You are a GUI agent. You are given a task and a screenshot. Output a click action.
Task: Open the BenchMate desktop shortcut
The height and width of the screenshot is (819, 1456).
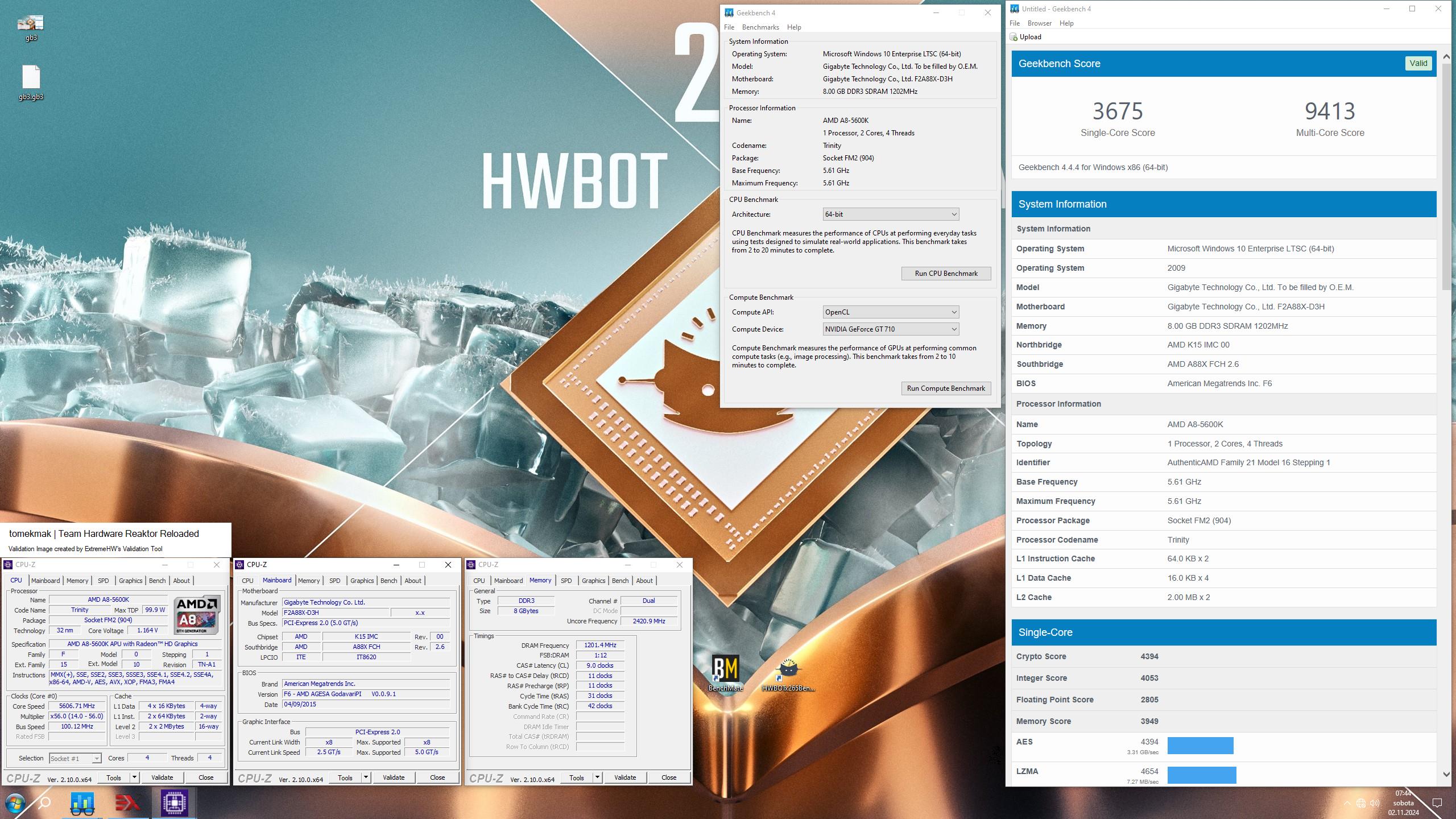pyautogui.click(x=725, y=673)
